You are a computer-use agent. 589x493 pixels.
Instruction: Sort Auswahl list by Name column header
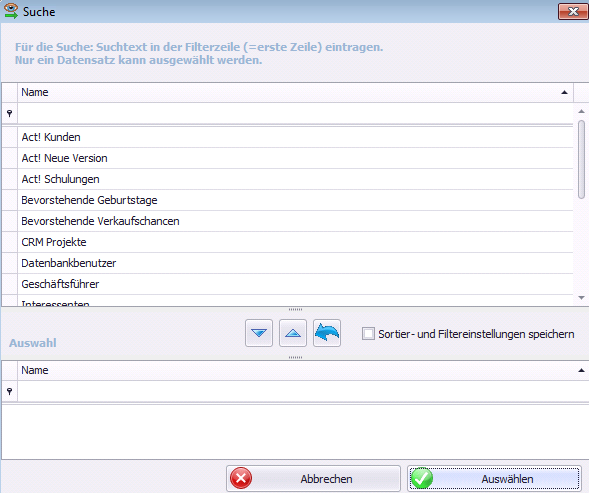pyautogui.click(x=303, y=371)
